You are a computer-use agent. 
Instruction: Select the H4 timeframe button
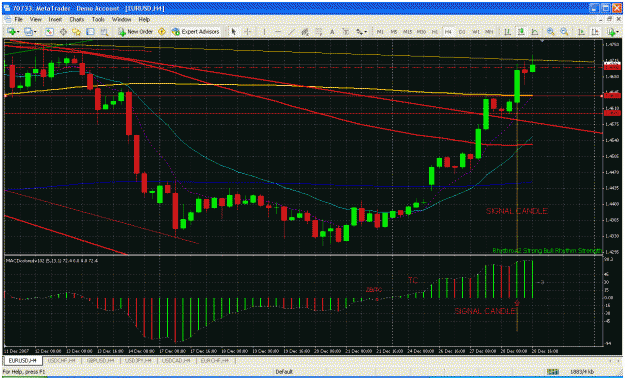[x=448, y=32]
